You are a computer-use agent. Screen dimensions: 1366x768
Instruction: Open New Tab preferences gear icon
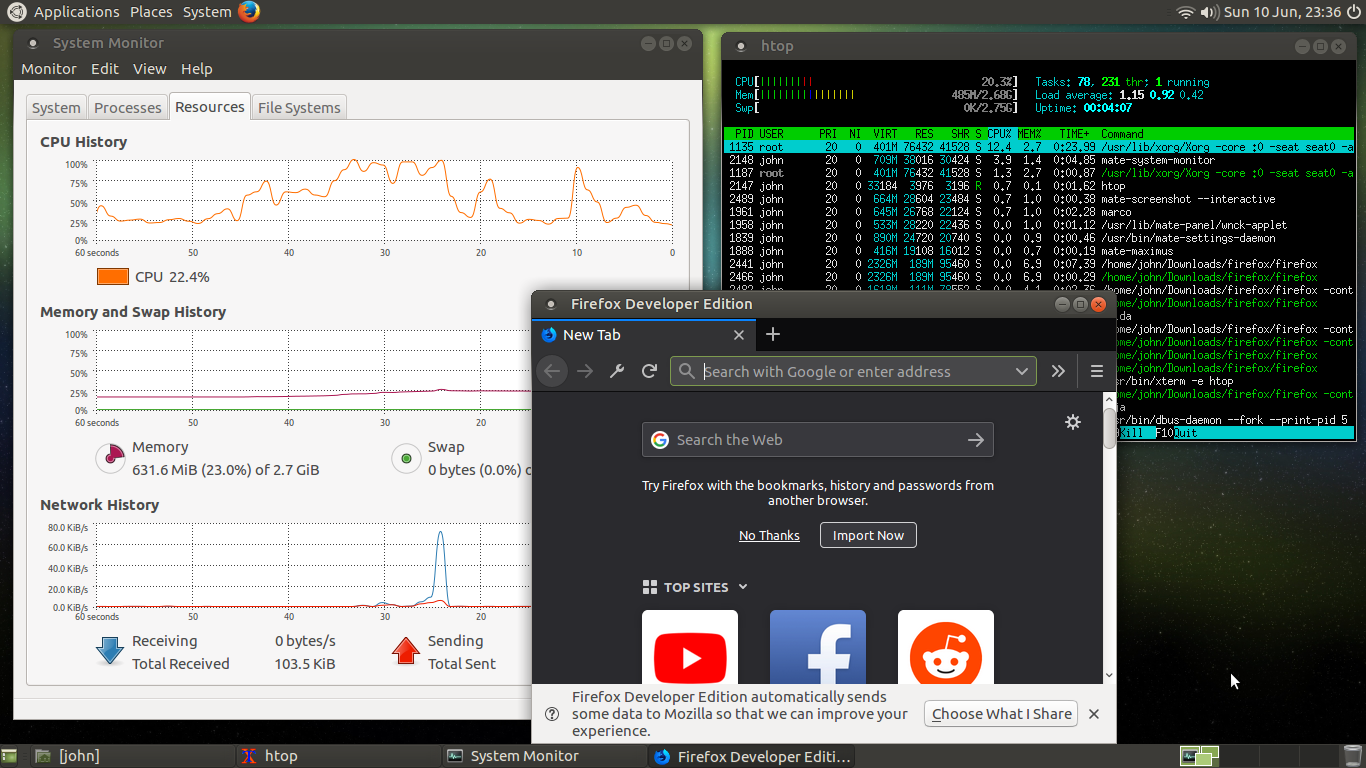(1073, 422)
